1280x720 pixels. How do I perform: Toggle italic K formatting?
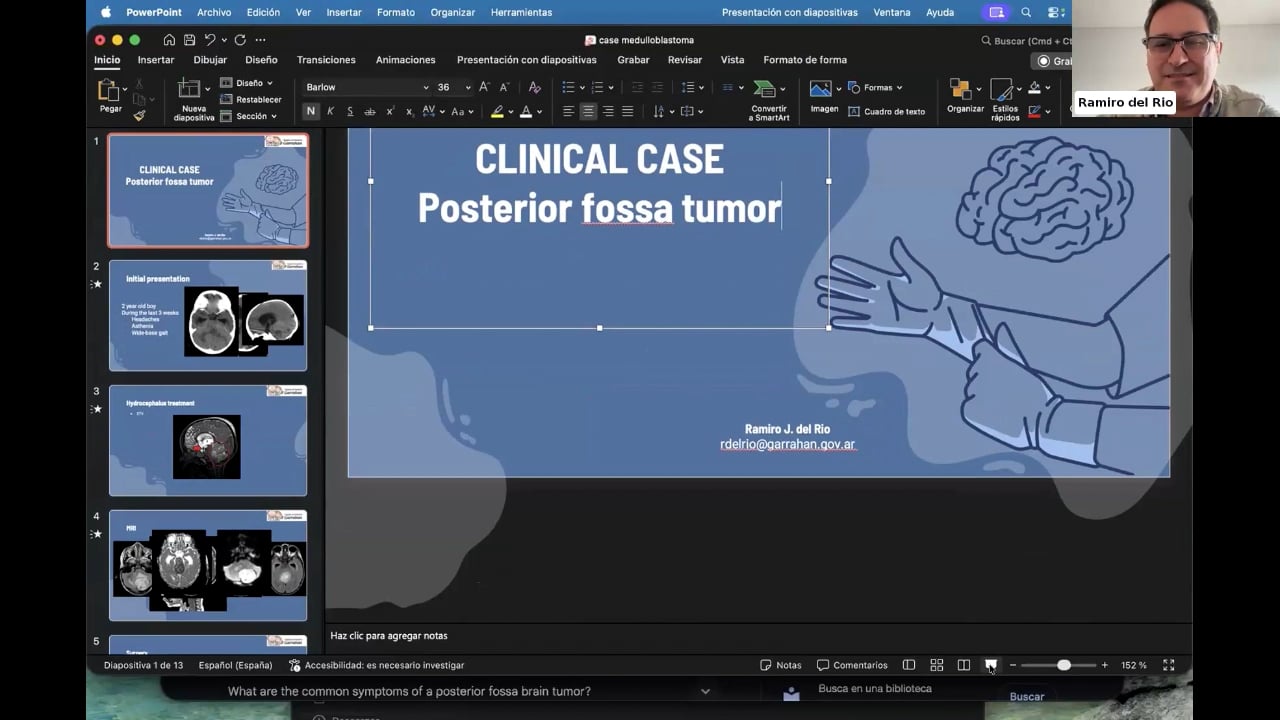pyautogui.click(x=330, y=111)
